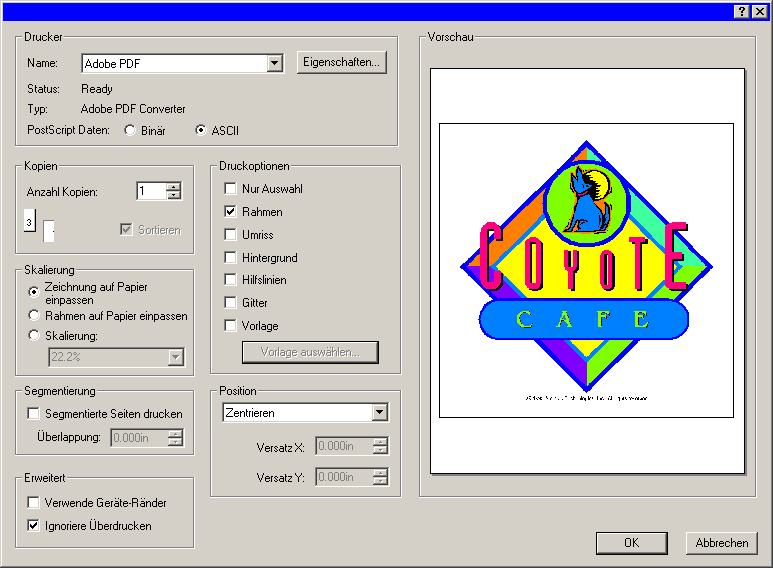Viewport: 773px width, 568px height.
Task: Open the printer Name dropdown
Action: 275,63
